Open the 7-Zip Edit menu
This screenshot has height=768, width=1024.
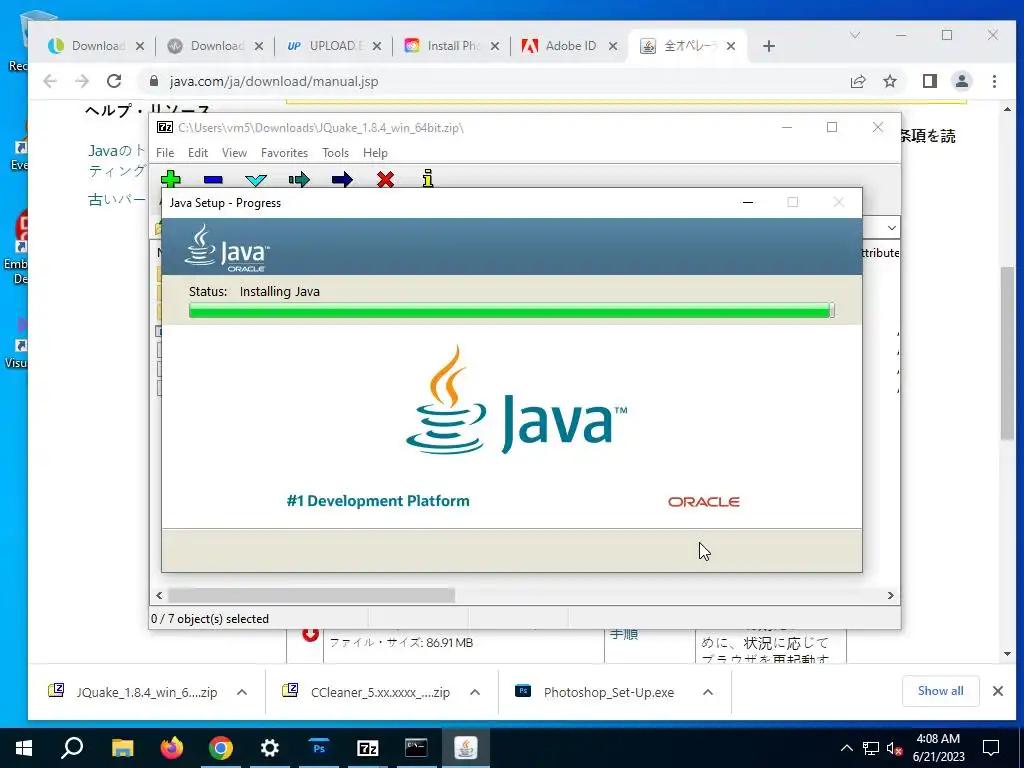point(198,153)
